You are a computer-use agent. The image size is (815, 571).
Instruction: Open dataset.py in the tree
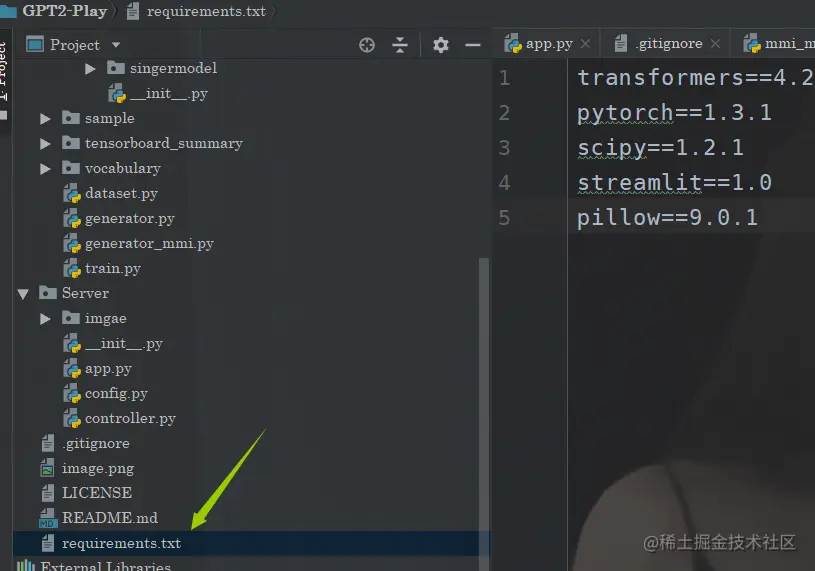click(x=121, y=194)
